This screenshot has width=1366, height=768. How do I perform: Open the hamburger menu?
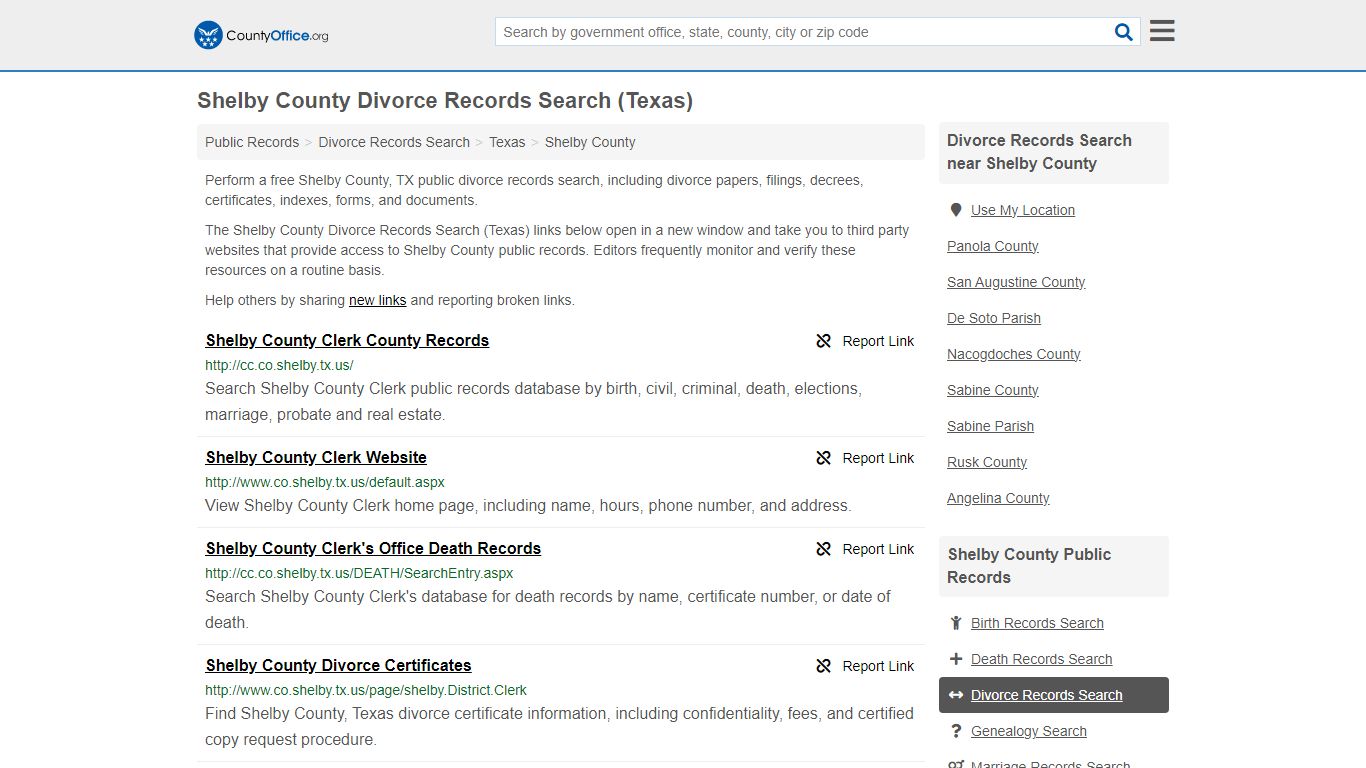coord(1162,31)
